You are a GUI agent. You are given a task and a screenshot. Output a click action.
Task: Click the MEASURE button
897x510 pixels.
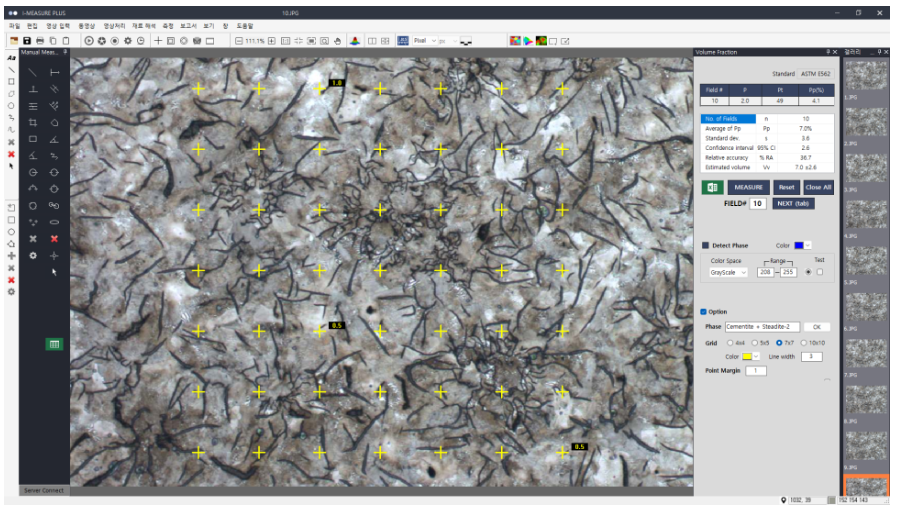748,187
